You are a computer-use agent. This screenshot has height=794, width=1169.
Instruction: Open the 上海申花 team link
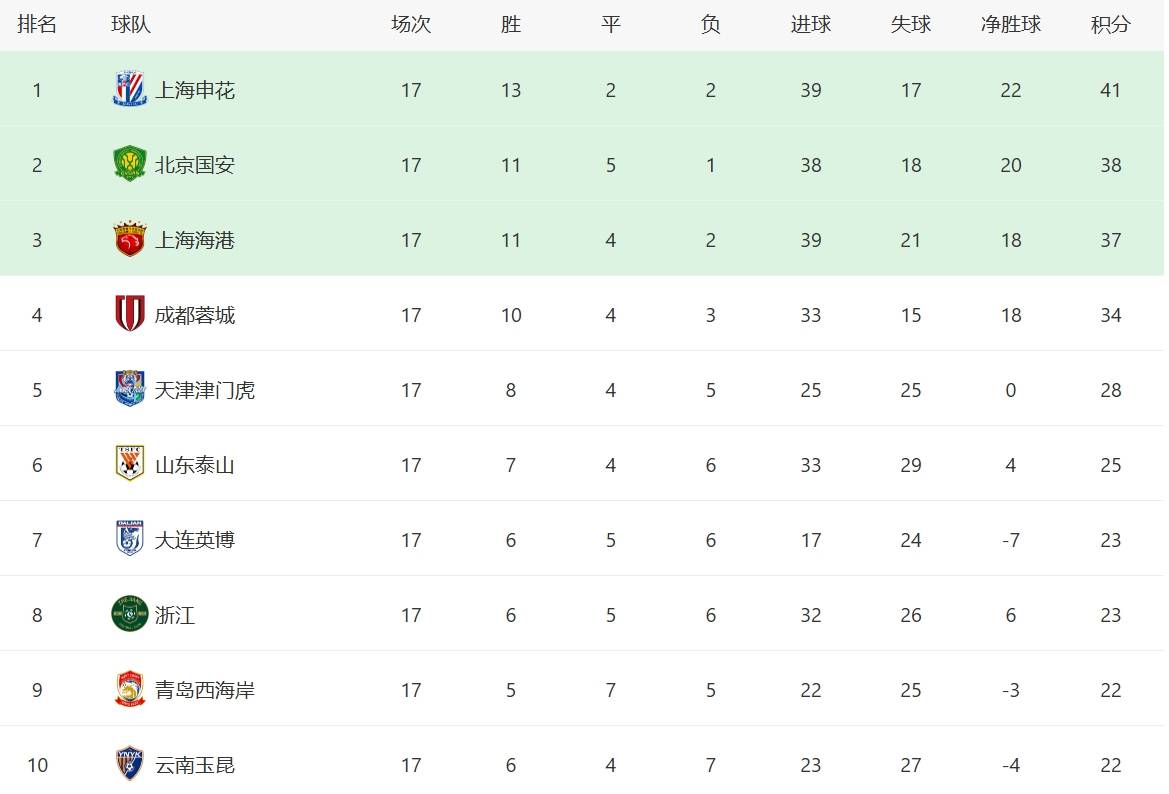point(195,90)
